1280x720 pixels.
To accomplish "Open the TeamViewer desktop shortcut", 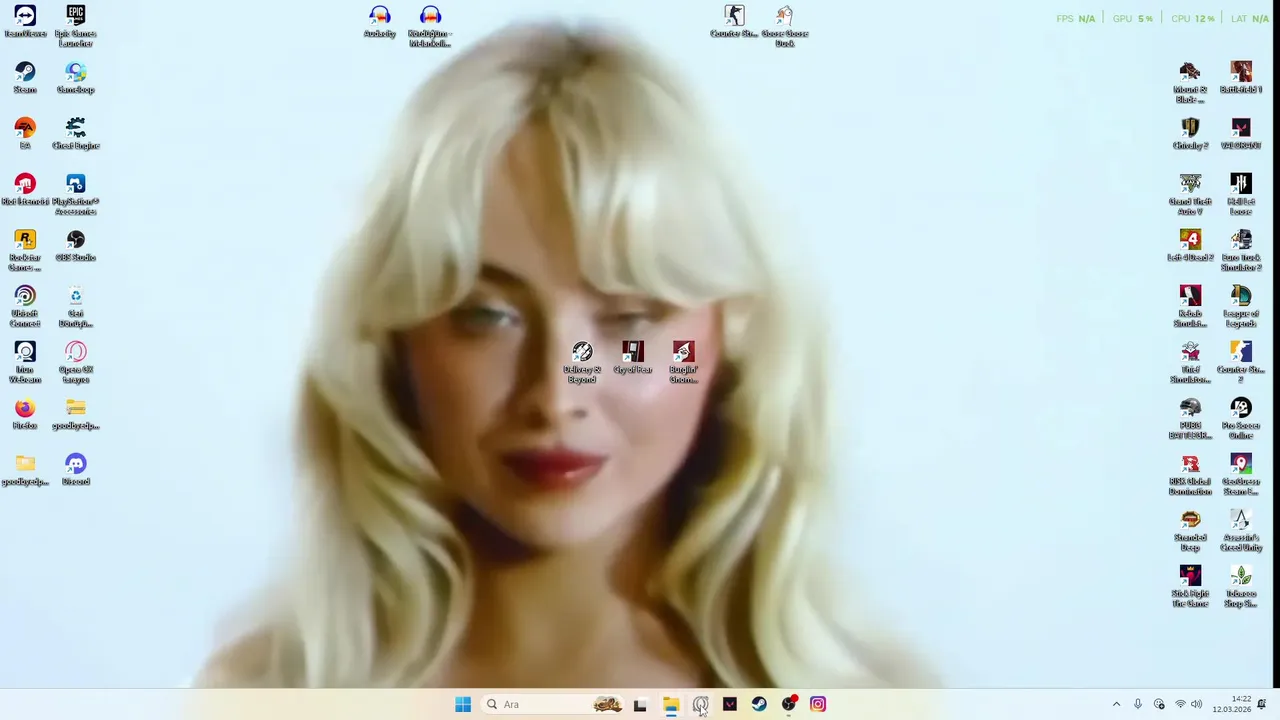I will pos(25,22).
